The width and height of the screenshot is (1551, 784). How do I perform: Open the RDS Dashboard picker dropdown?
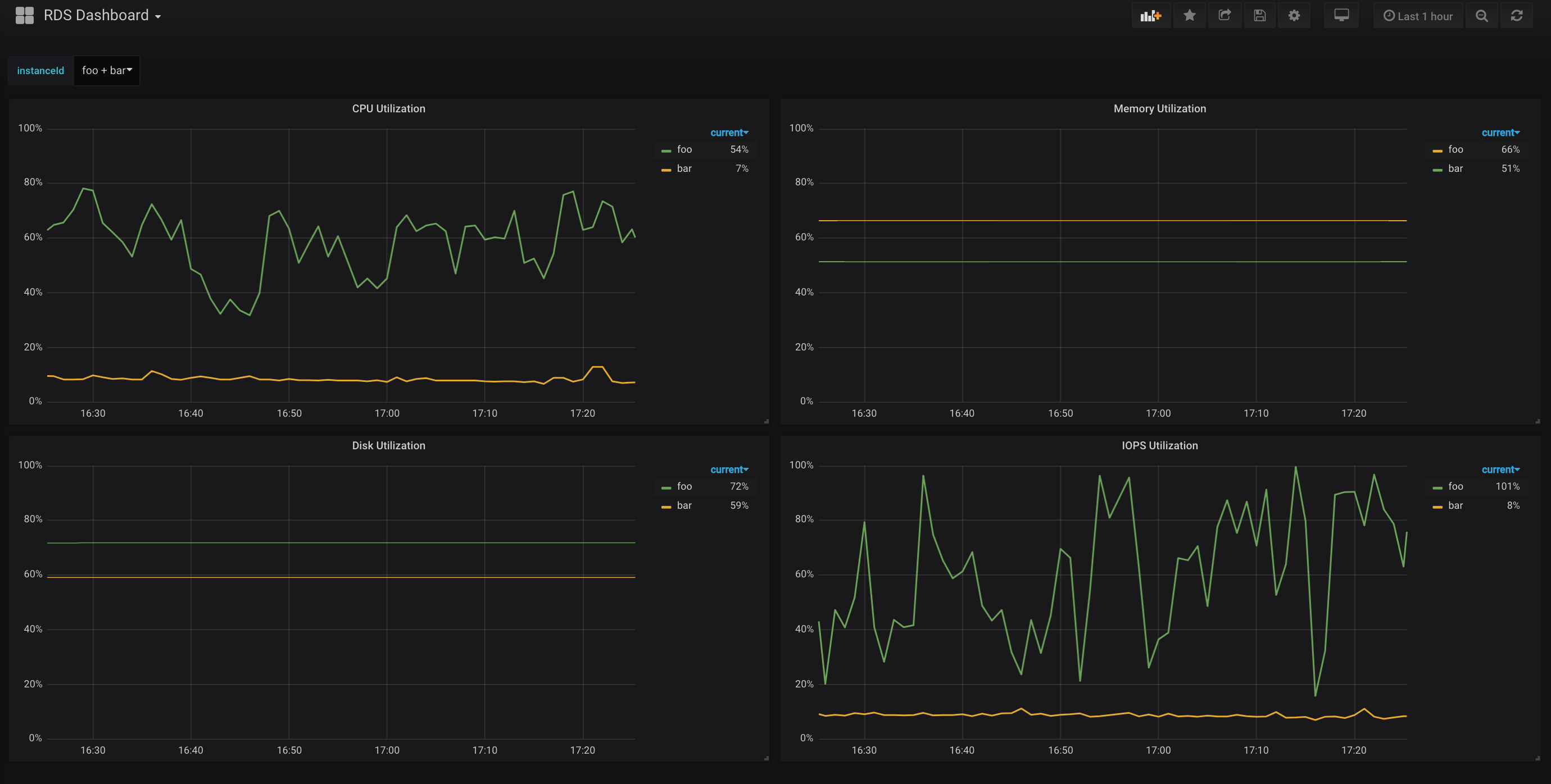tap(102, 16)
